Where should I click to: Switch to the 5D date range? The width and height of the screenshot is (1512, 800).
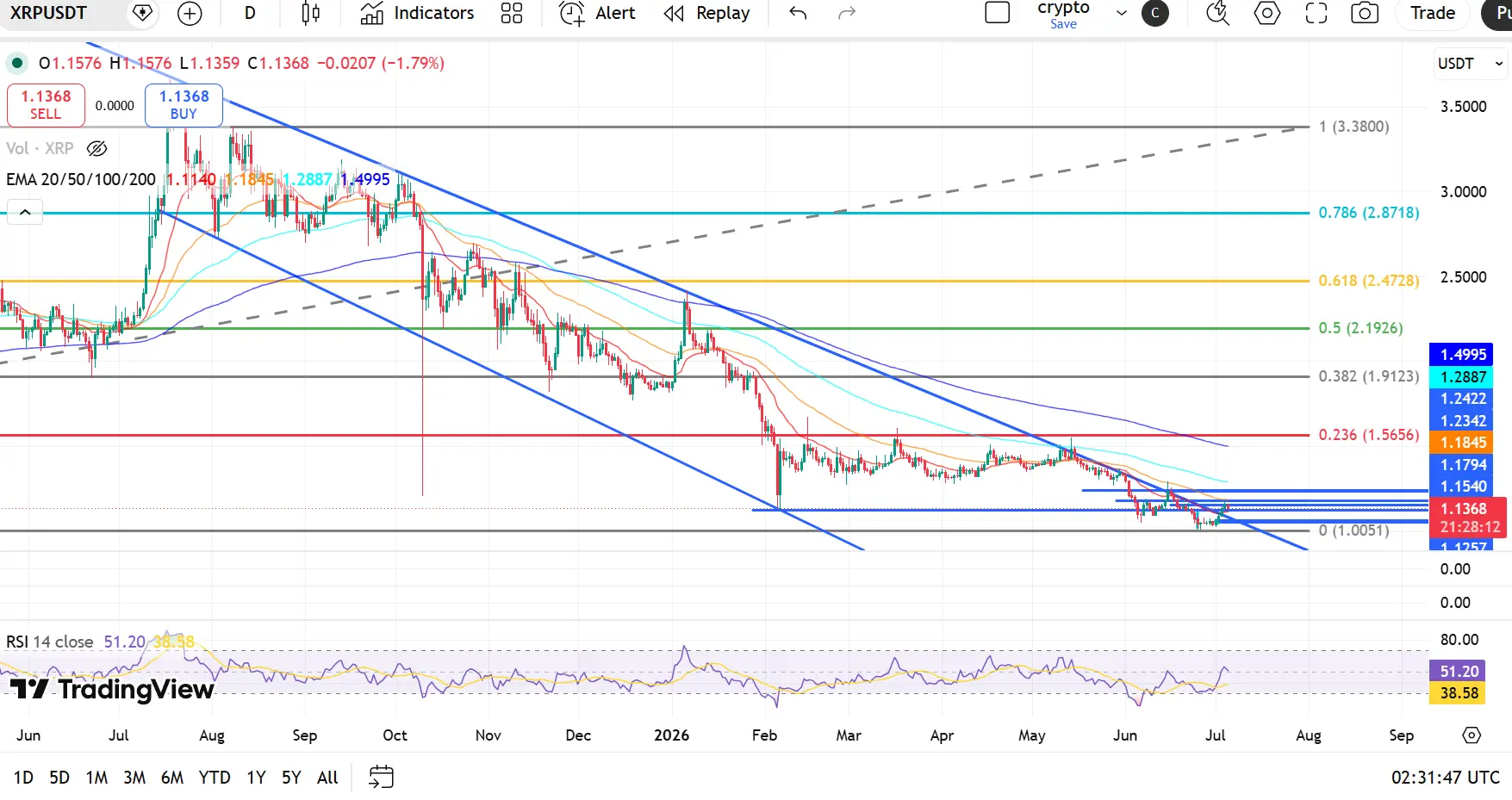point(59,778)
